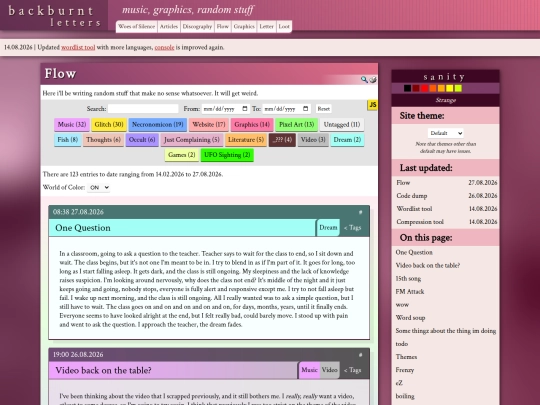
Task: Click the printer icon in Flow header
Action: pos(373,80)
